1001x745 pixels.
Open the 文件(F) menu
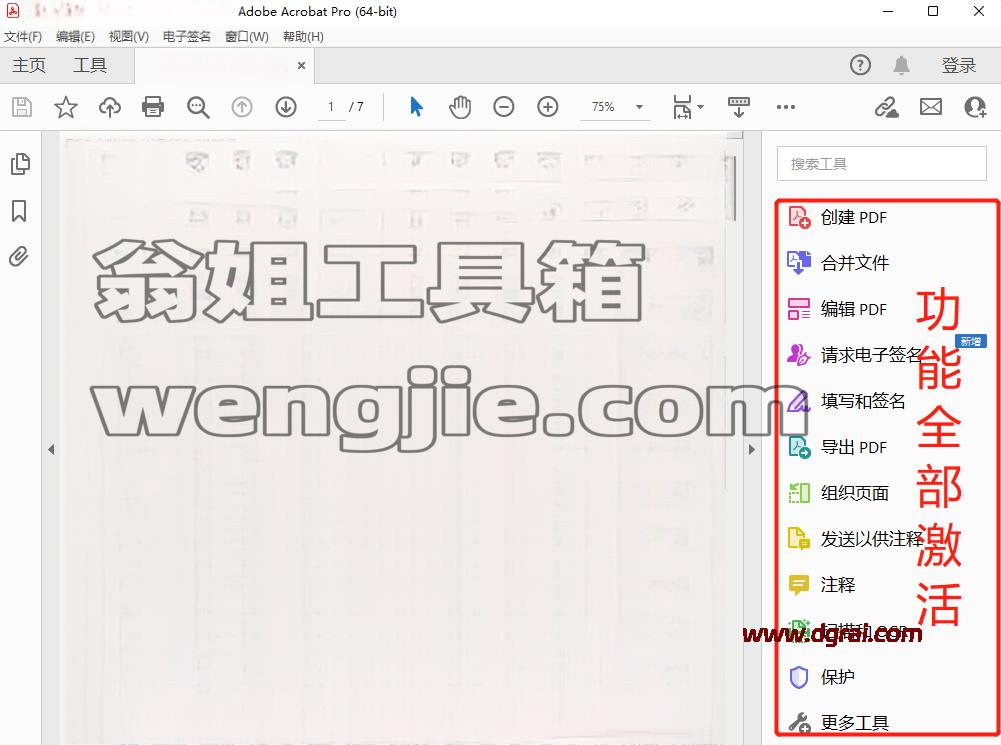coord(23,36)
